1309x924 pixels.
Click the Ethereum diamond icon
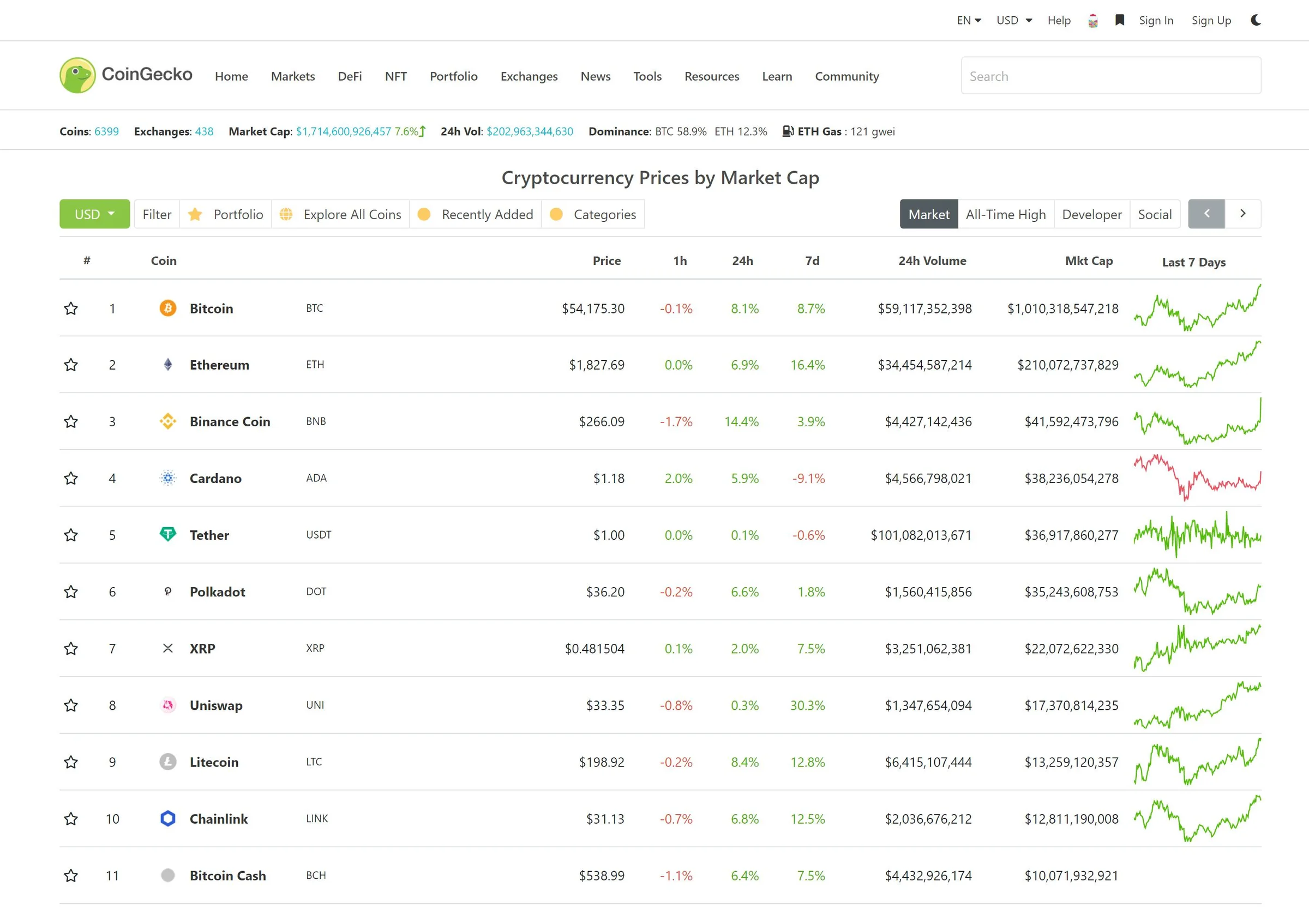tap(167, 365)
